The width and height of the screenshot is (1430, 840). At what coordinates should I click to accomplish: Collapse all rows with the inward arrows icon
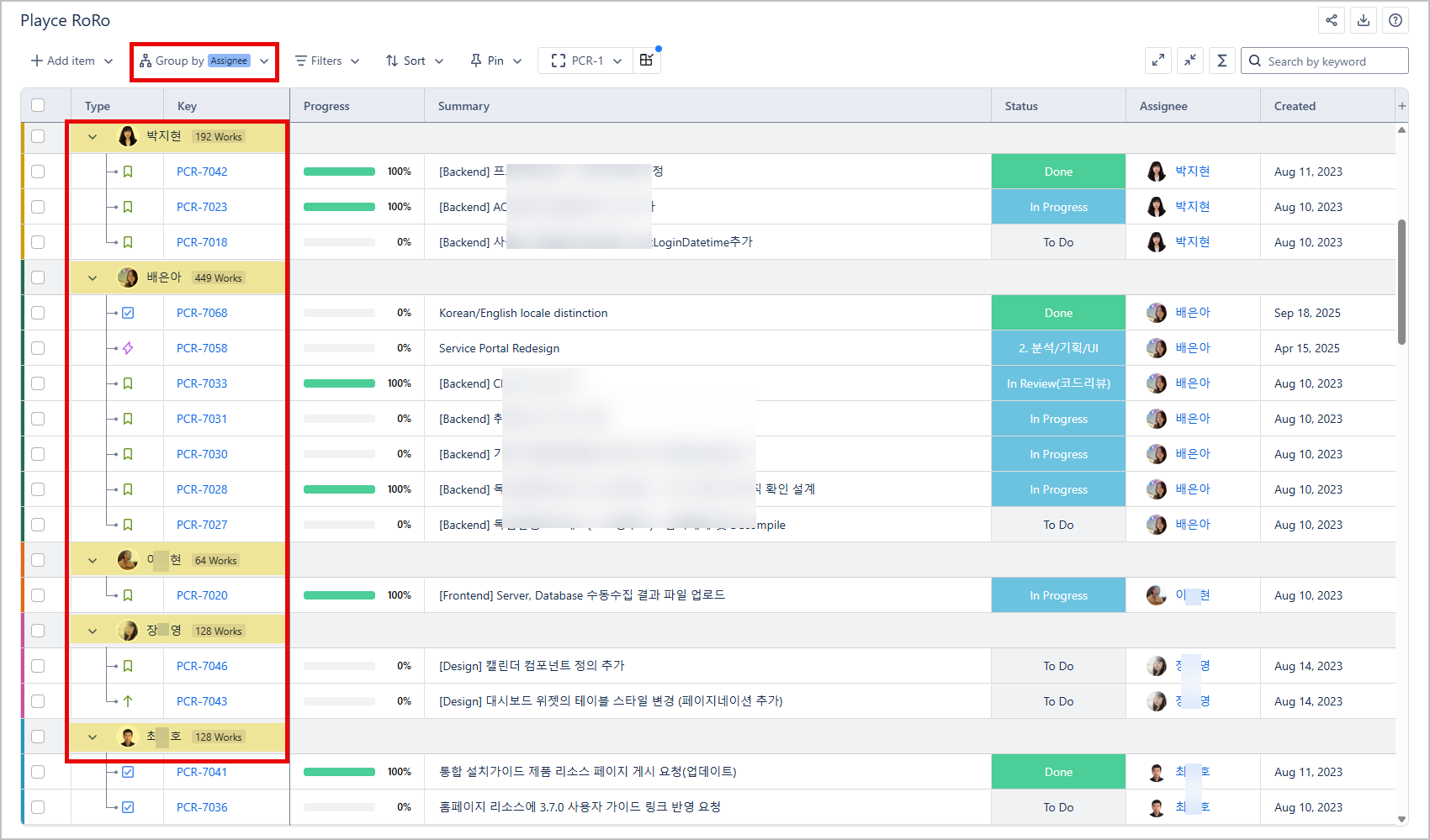[1190, 61]
